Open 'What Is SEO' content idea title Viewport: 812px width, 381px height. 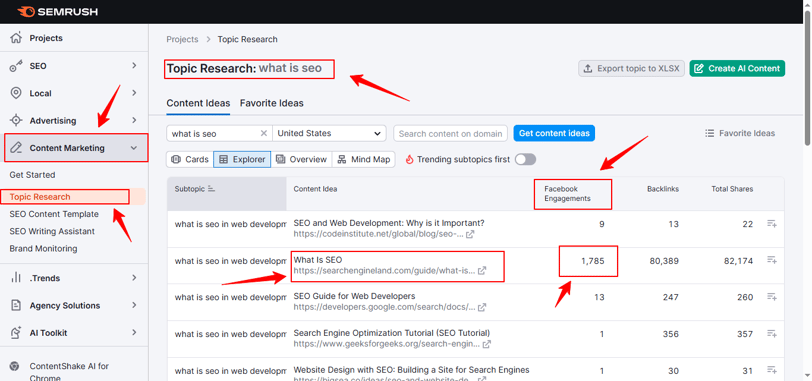[317, 259]
